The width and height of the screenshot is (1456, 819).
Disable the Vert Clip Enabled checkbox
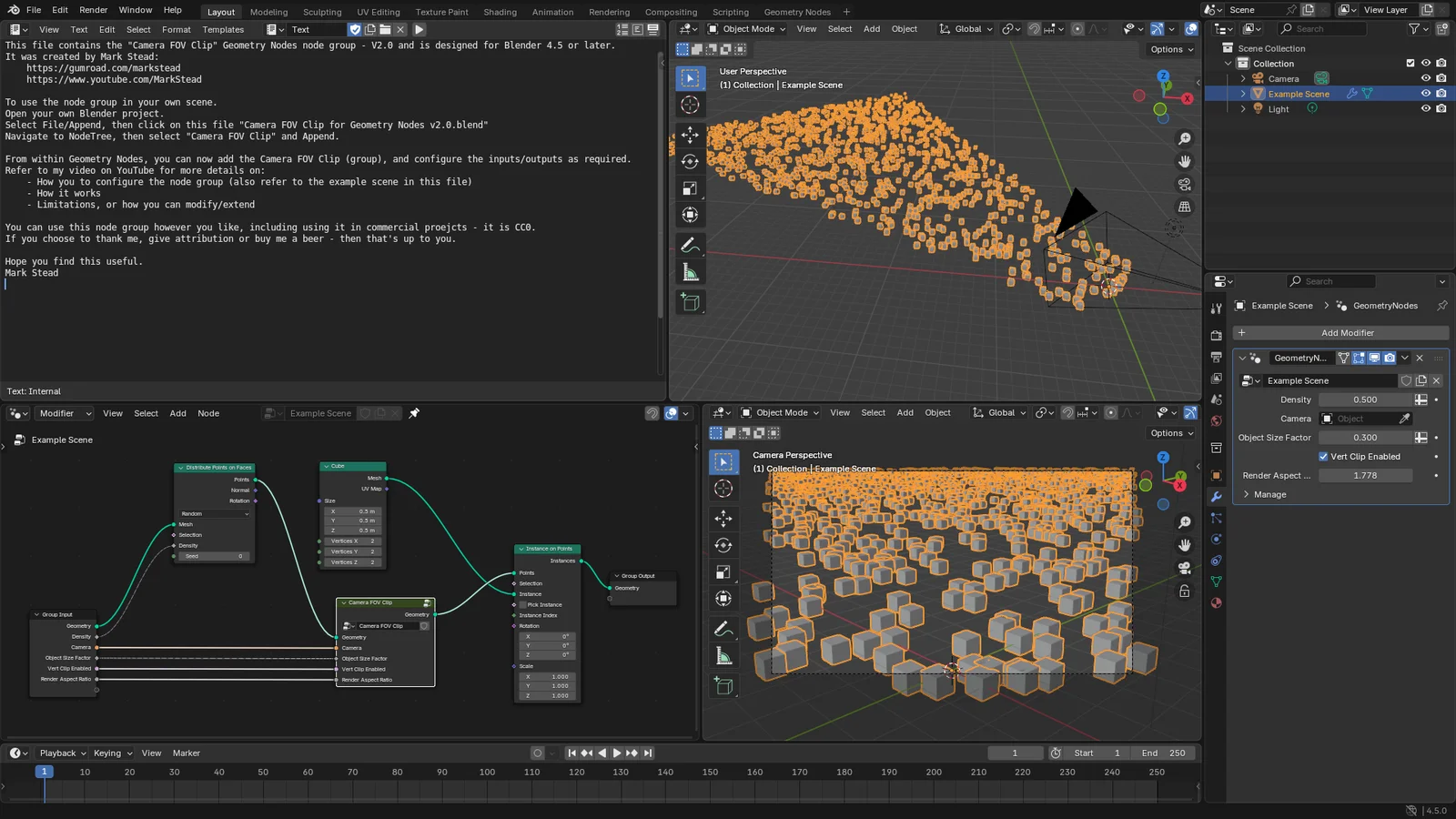click(x=1323, y=457)
